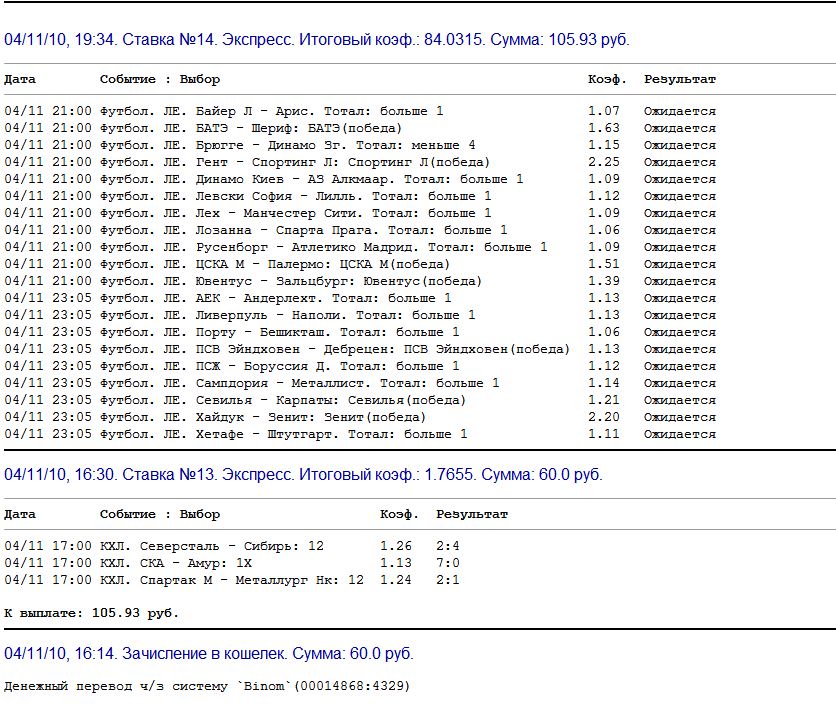
Task: Click Ожидается result in the Хетафе row
Action: pos(680,435)
